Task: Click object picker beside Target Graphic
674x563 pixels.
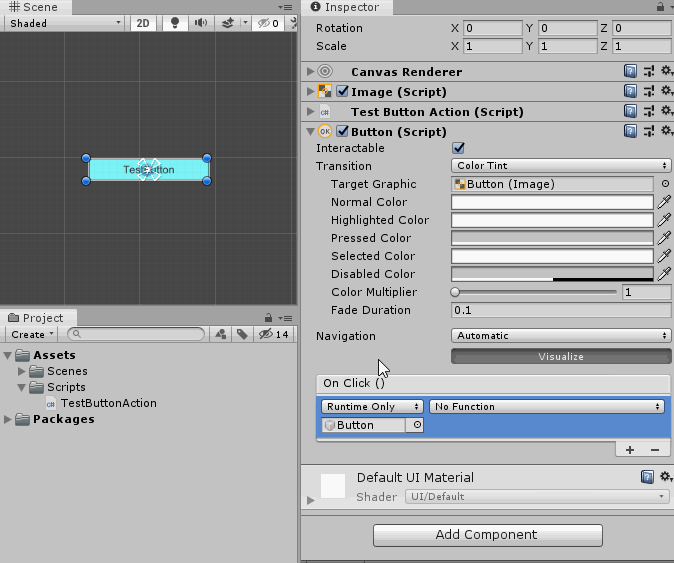Action: tap(665, 184)
